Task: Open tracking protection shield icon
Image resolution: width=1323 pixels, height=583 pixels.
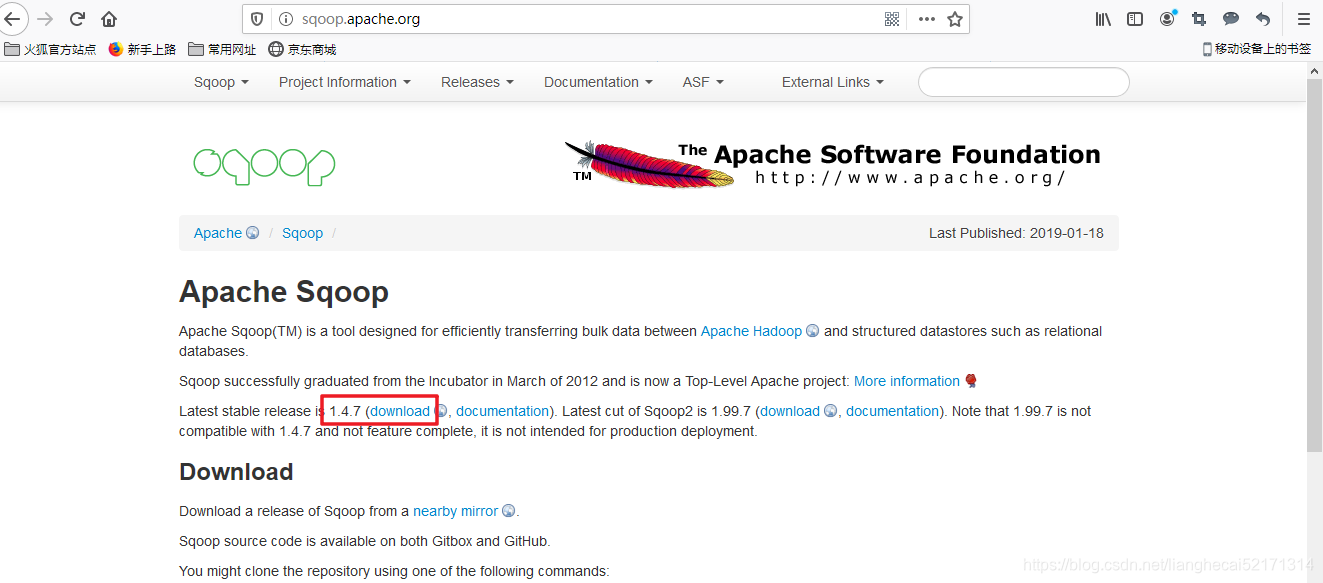Action: pos(258,19)
